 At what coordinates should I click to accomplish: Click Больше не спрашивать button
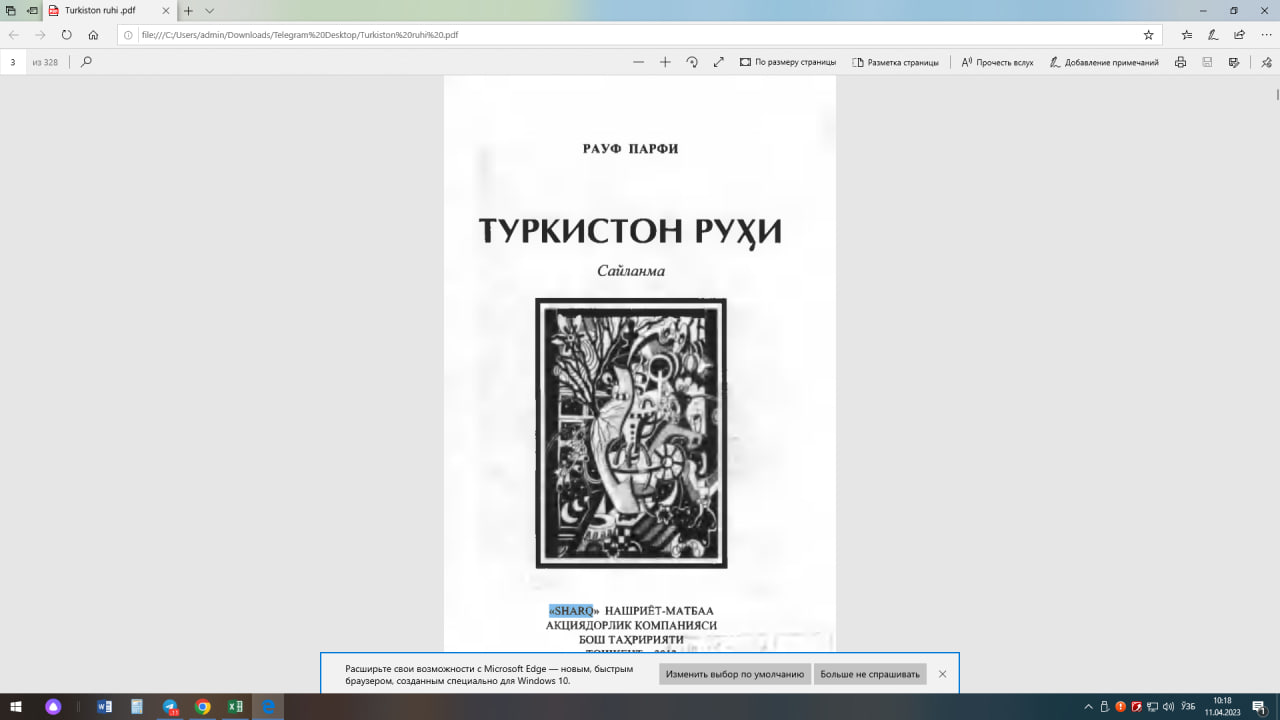pyautogui.click(x=870, y=674)
